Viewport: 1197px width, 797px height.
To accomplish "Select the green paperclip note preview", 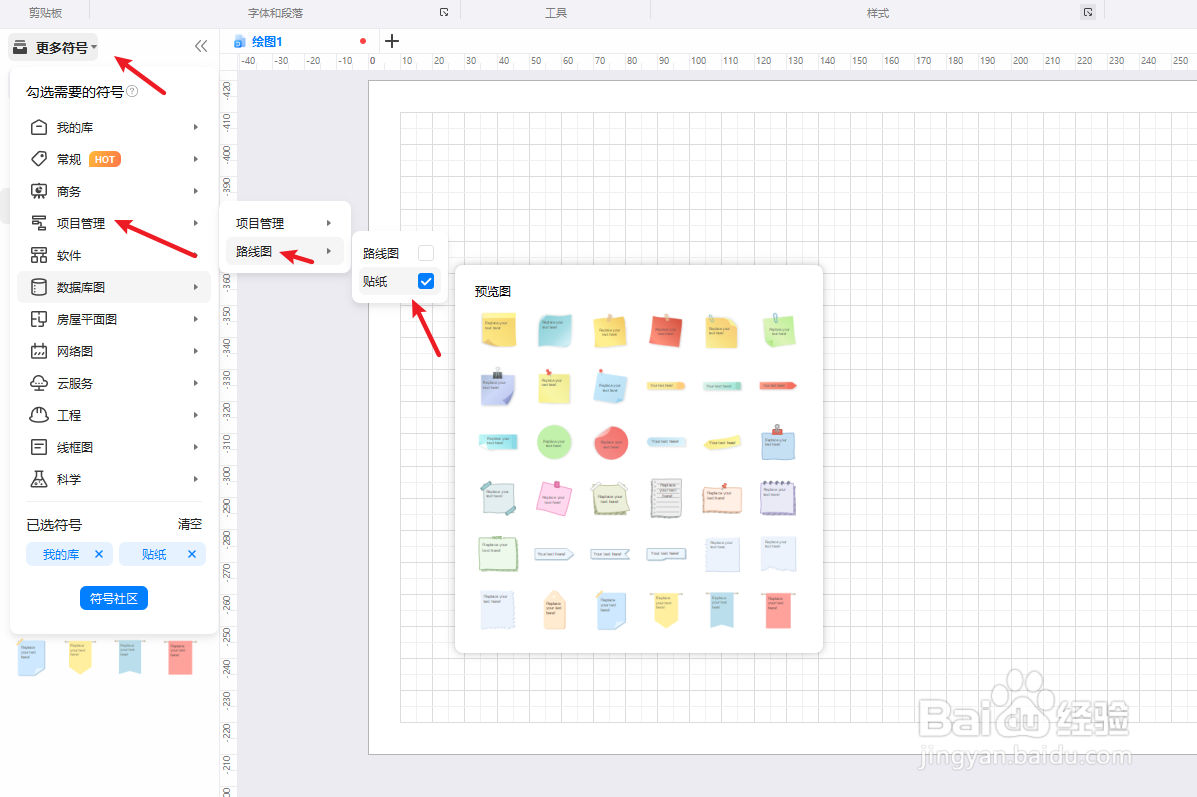I will (779, 330).
